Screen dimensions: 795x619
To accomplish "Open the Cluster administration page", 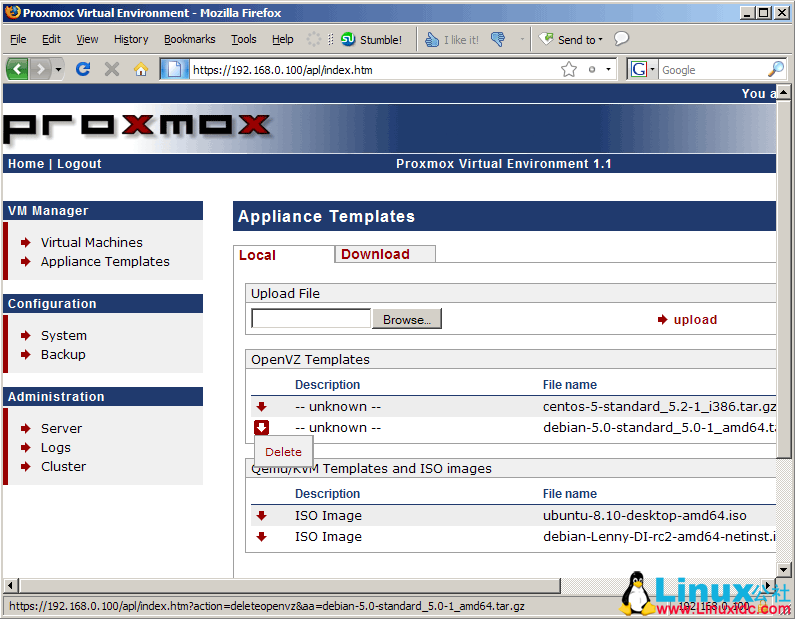I will [63, 466].
